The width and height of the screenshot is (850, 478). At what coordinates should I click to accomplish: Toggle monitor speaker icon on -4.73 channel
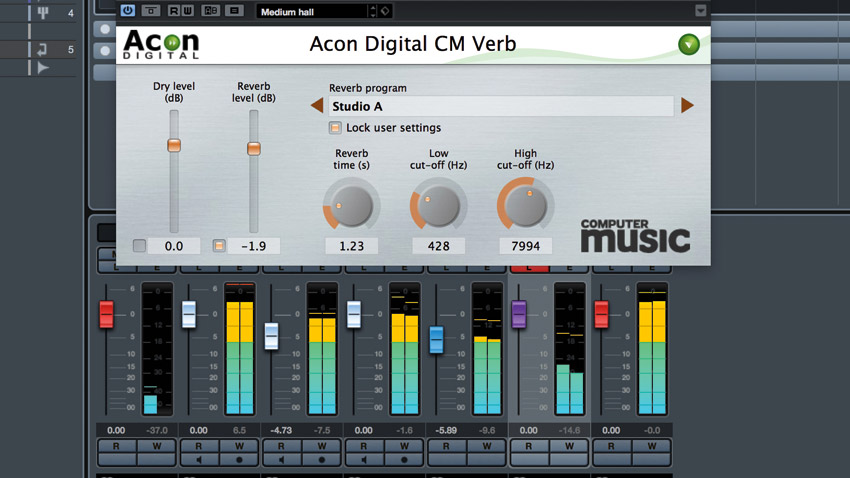[281, 460]
